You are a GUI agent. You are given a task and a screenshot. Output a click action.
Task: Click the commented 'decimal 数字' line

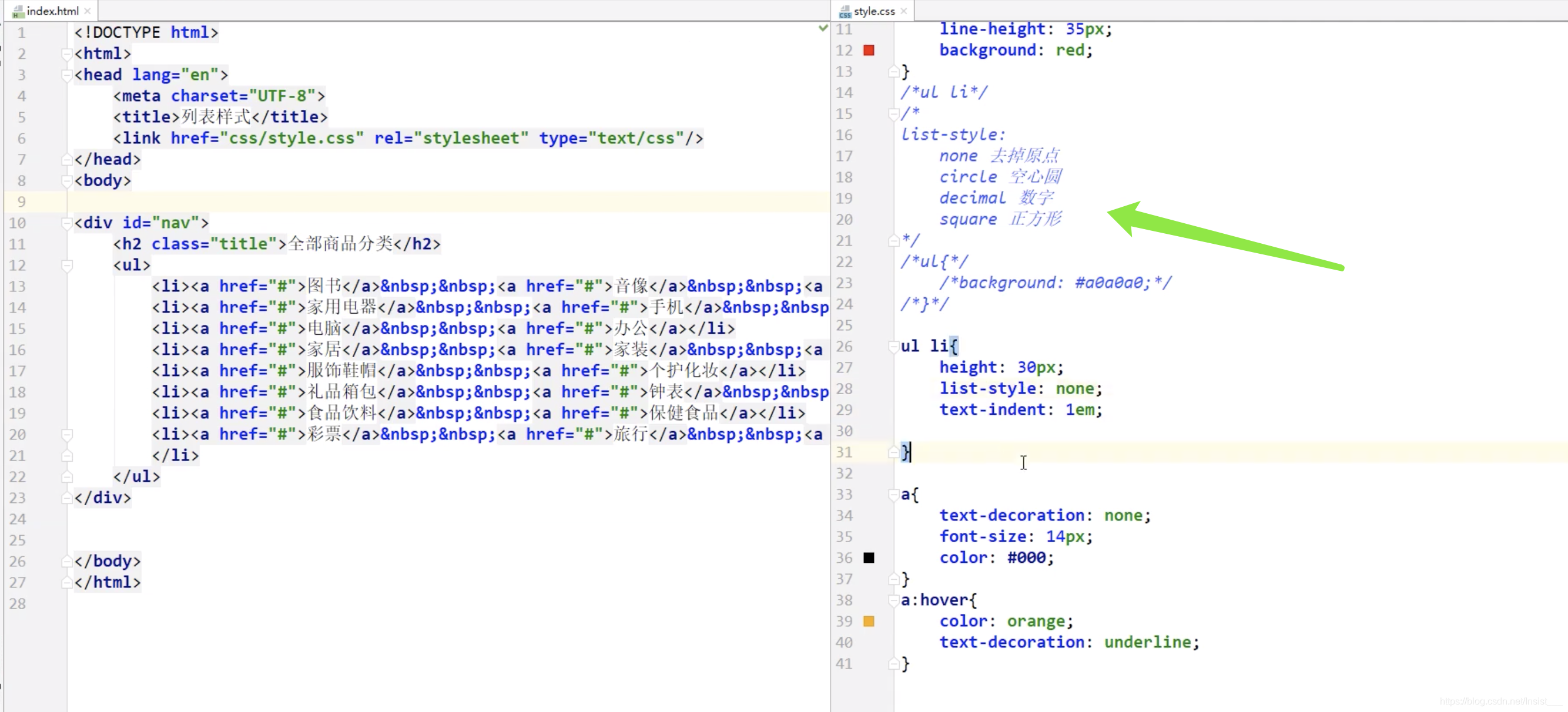tap(996, 199)
